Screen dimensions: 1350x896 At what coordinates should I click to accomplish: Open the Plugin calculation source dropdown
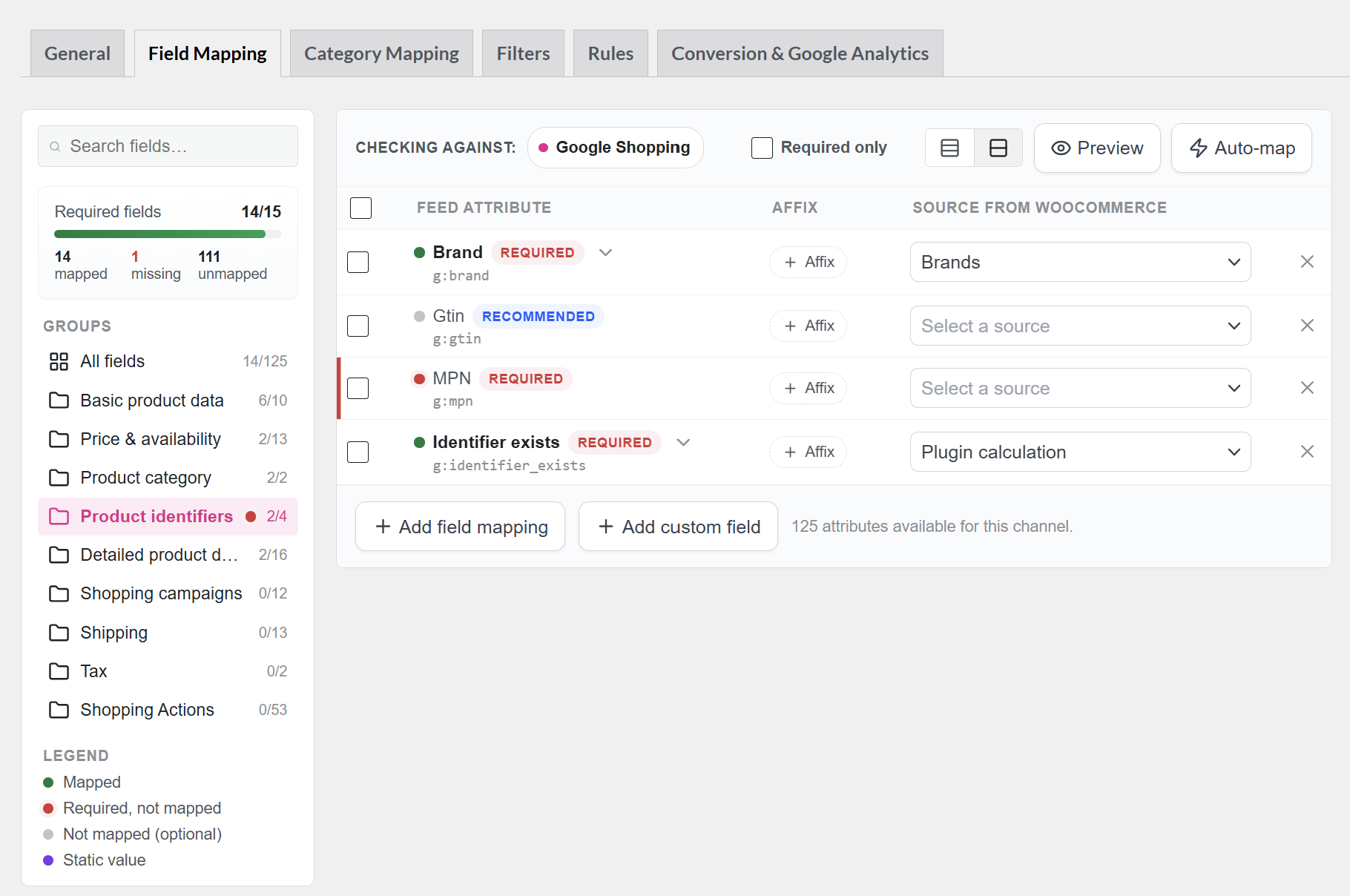pos(1080,452)
